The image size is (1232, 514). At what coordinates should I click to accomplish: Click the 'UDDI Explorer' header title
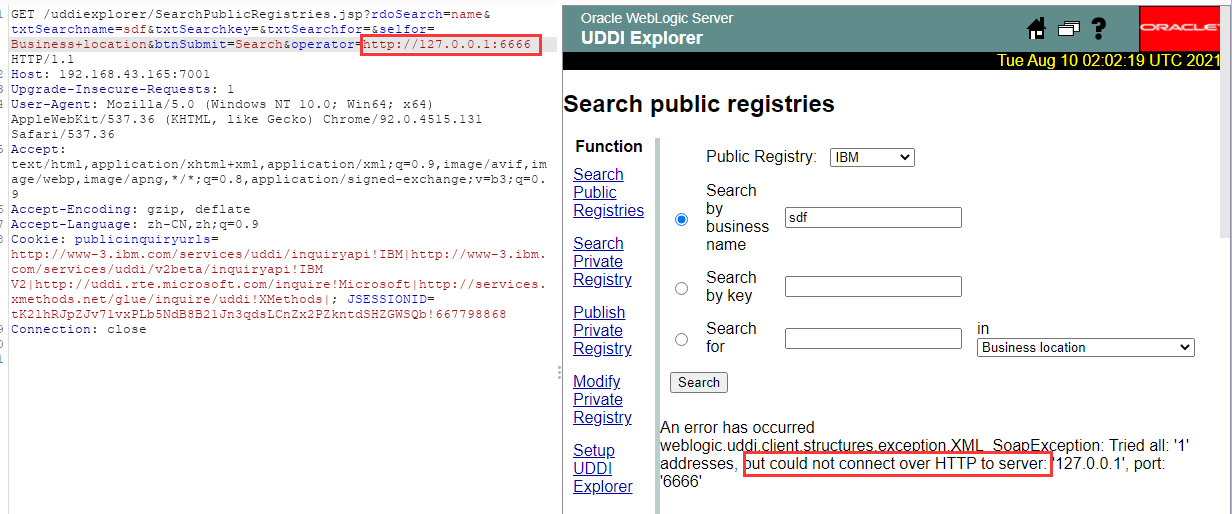(x=642, y=38)
